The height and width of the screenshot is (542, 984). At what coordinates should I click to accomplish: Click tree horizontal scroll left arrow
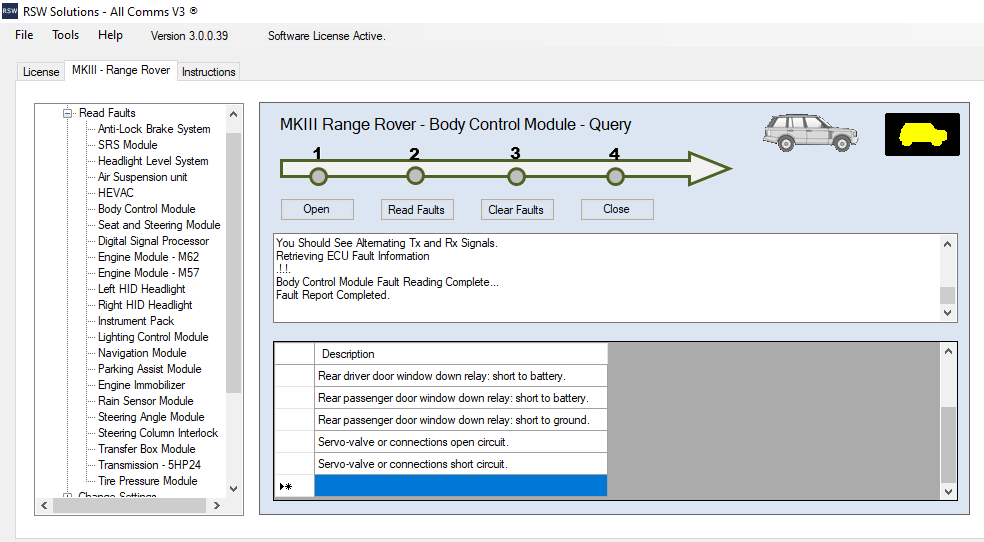coord(44,506)
